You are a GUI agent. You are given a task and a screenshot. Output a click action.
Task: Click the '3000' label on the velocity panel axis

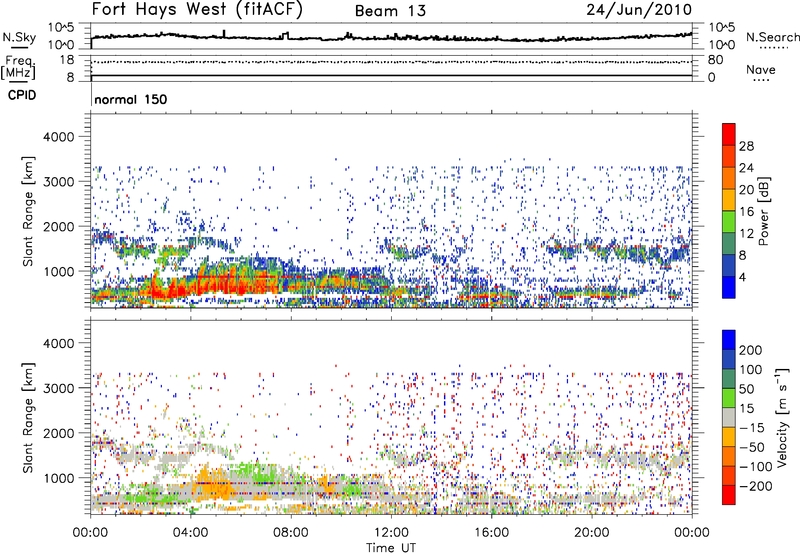(x=59, y=388)
